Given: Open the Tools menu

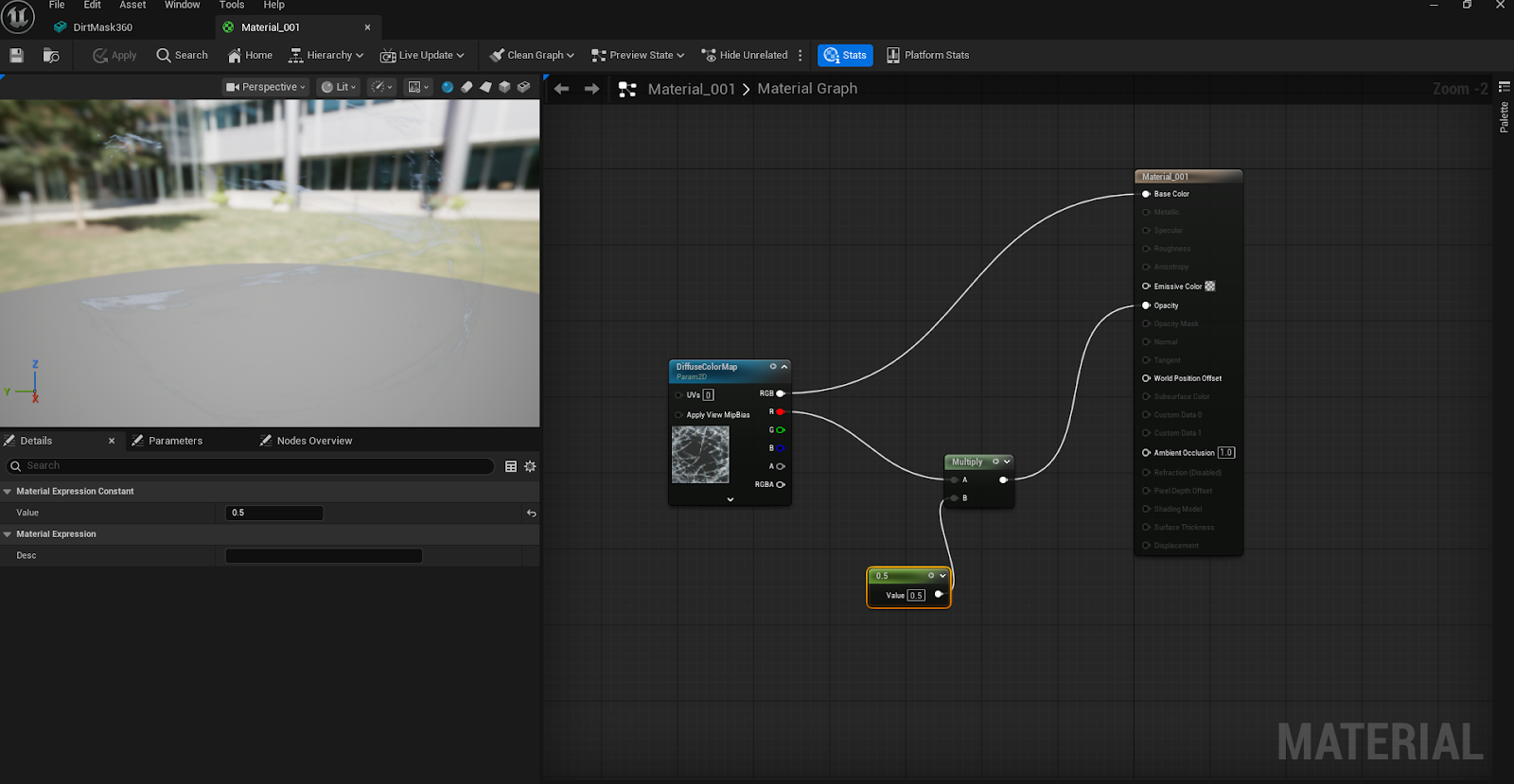Looking at the screenshot, I should pyautogui.click(x=232, y=6).
